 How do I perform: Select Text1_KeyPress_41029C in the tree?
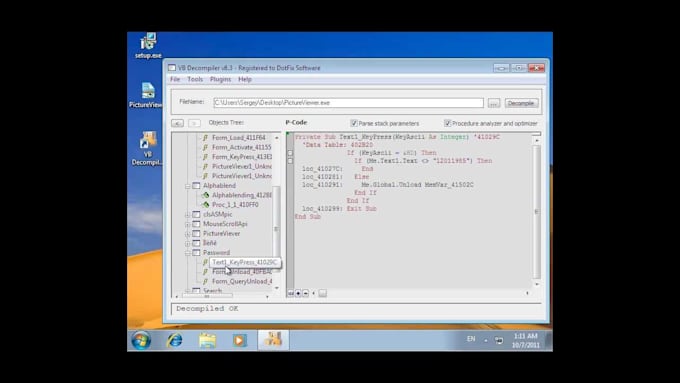[245, 262]
